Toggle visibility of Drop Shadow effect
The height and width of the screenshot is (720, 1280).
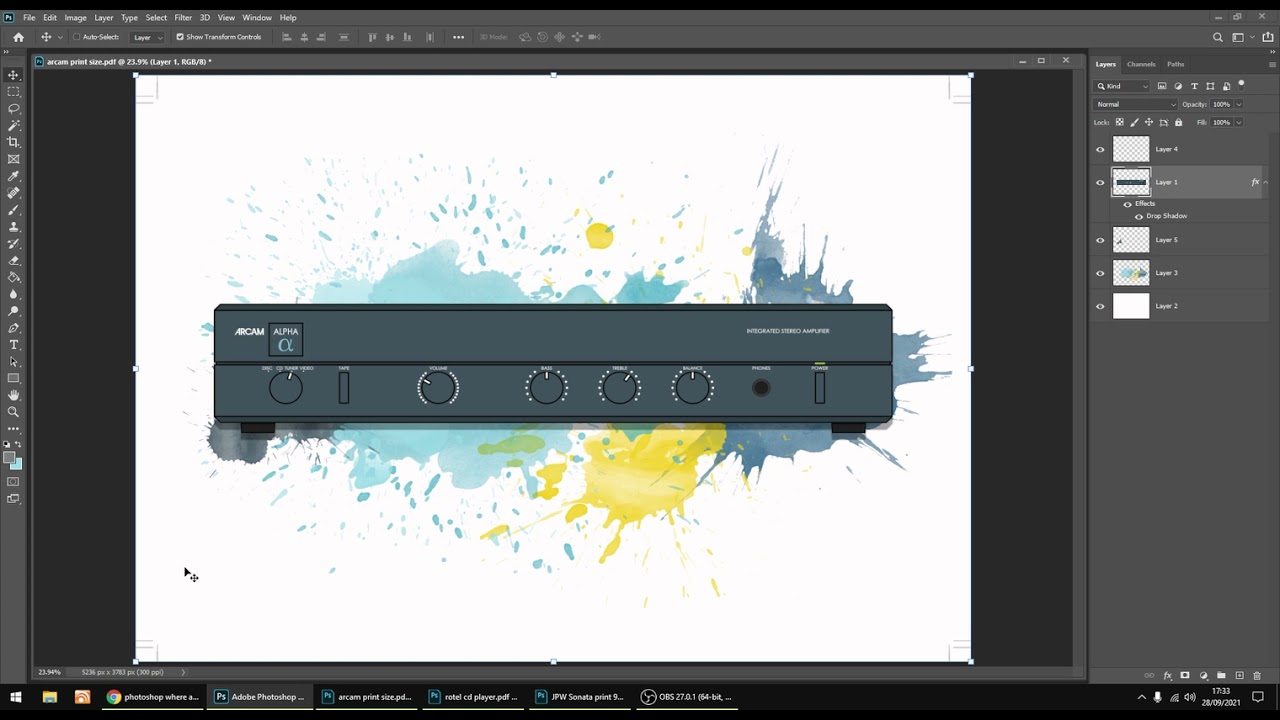[x=1138, y=216]
